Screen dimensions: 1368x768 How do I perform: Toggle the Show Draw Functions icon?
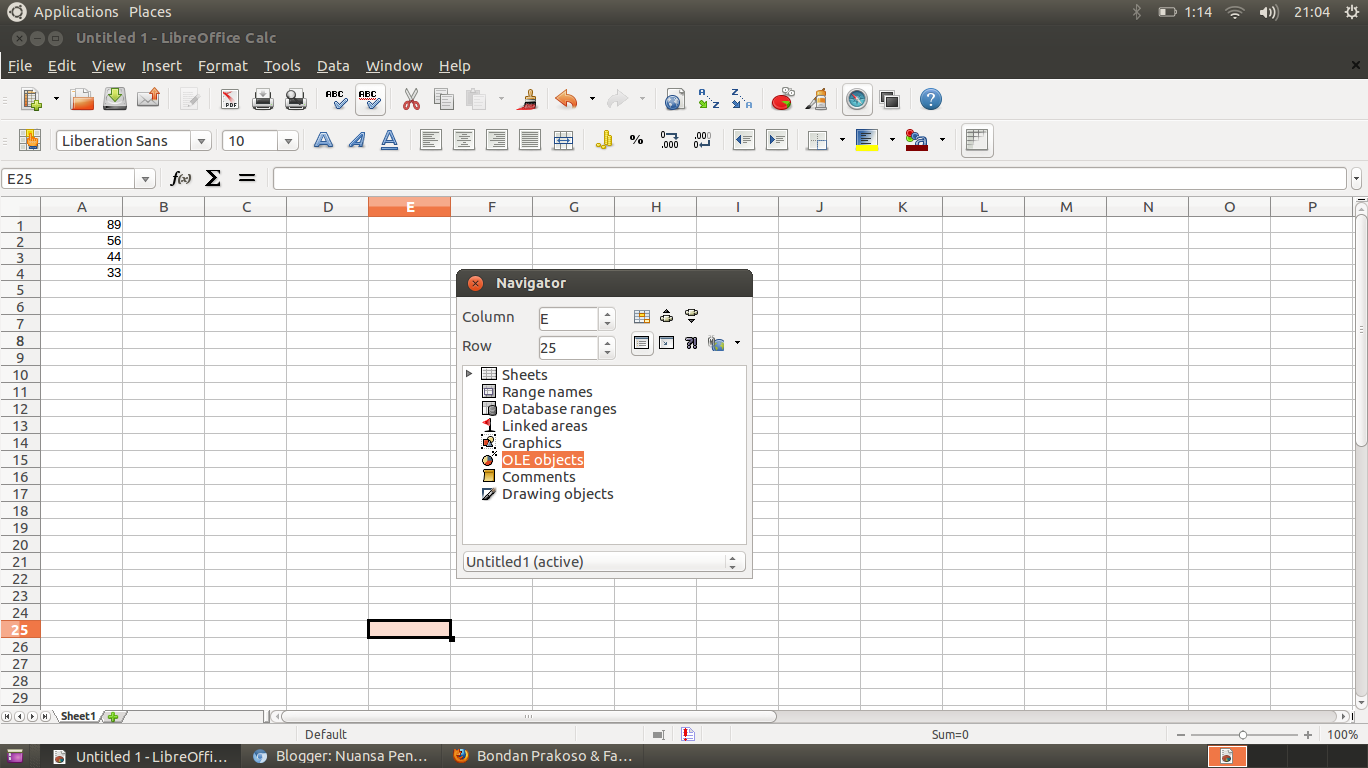[x=816, y=99]
